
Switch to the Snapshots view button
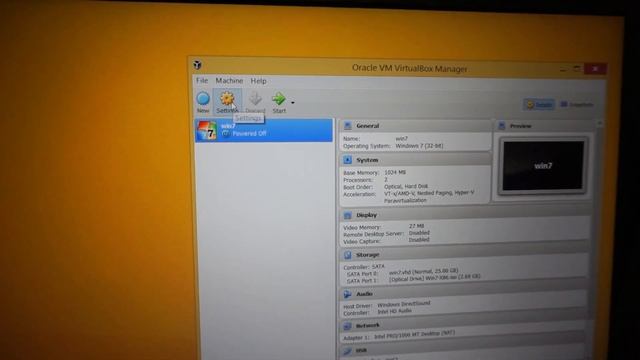click(577, 104)
